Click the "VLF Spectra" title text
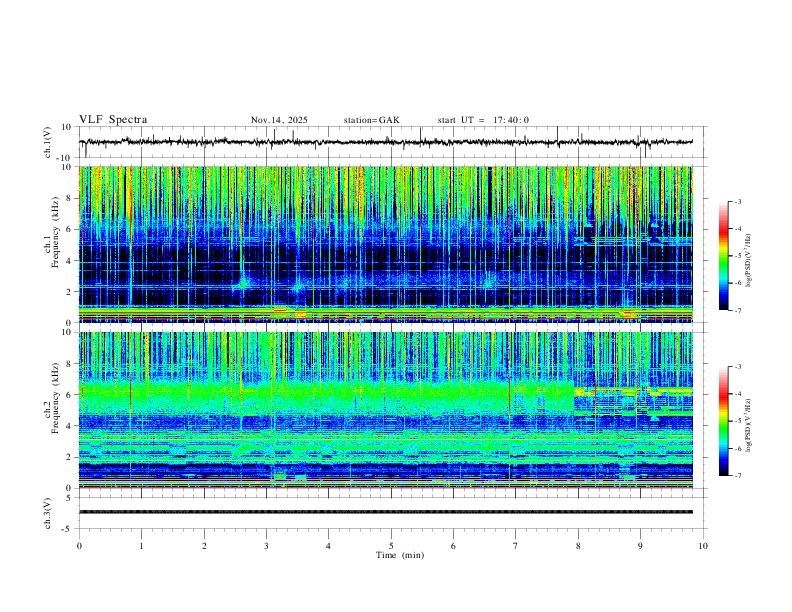 click(x=113, y=120)
